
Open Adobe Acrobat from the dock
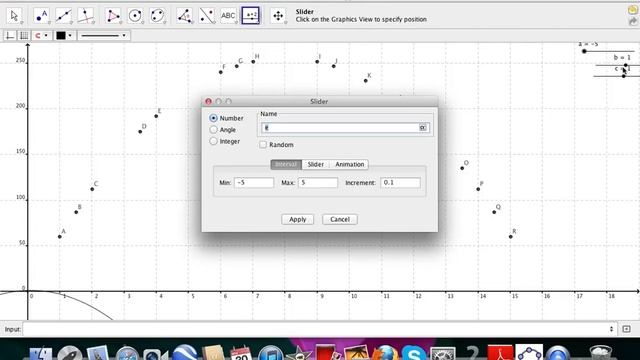point(500,353)
